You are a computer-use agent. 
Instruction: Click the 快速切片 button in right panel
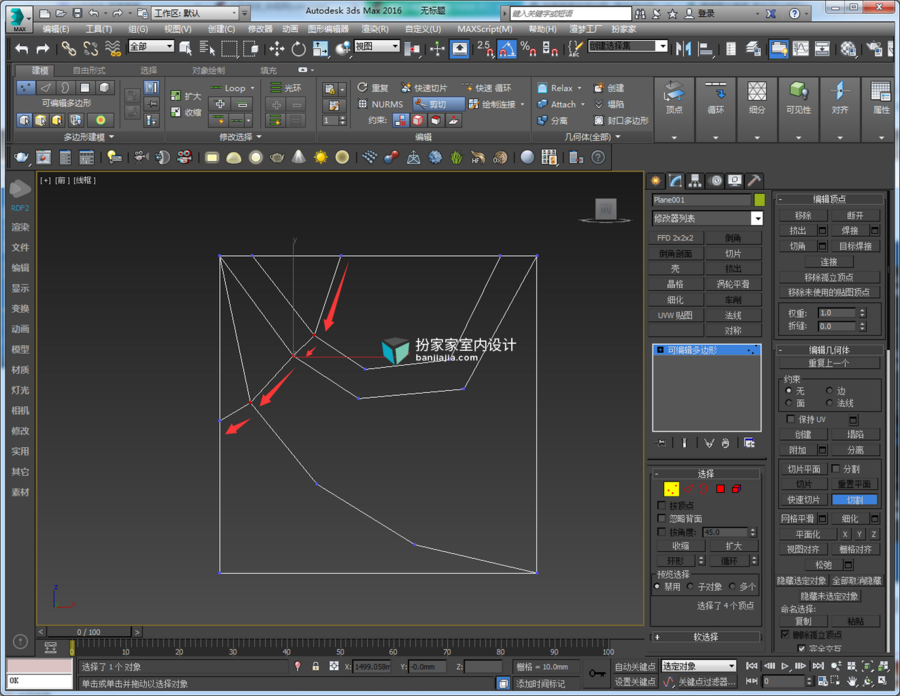pos(803,500)
